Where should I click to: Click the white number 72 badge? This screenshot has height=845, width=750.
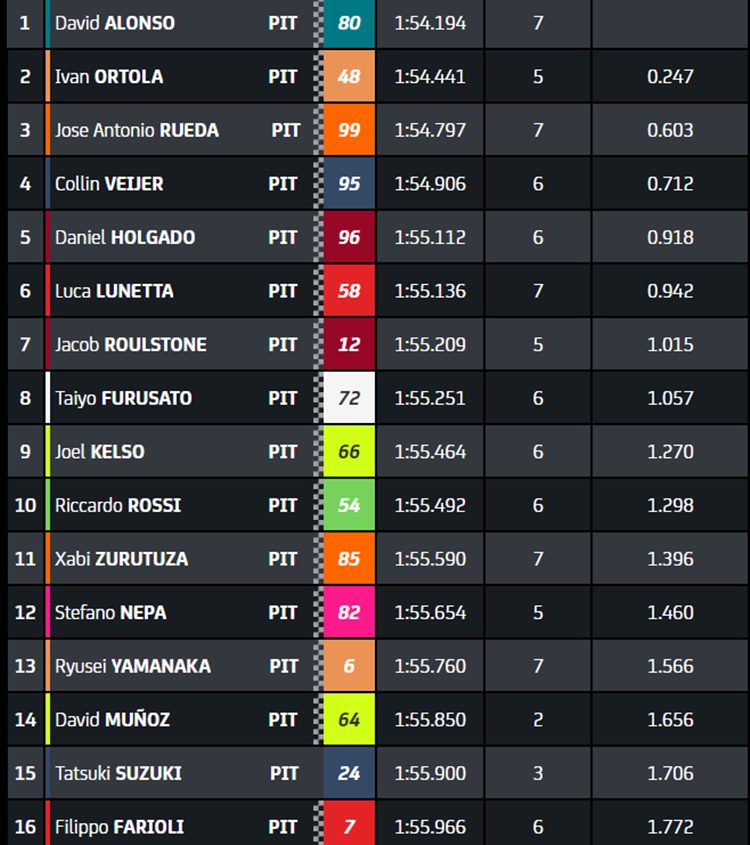point(349,398)
